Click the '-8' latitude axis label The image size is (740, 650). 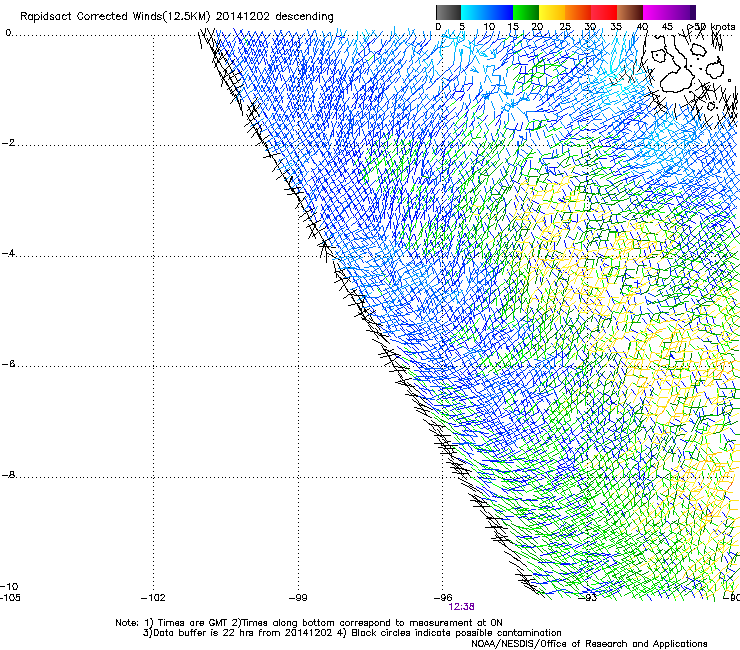8,475
